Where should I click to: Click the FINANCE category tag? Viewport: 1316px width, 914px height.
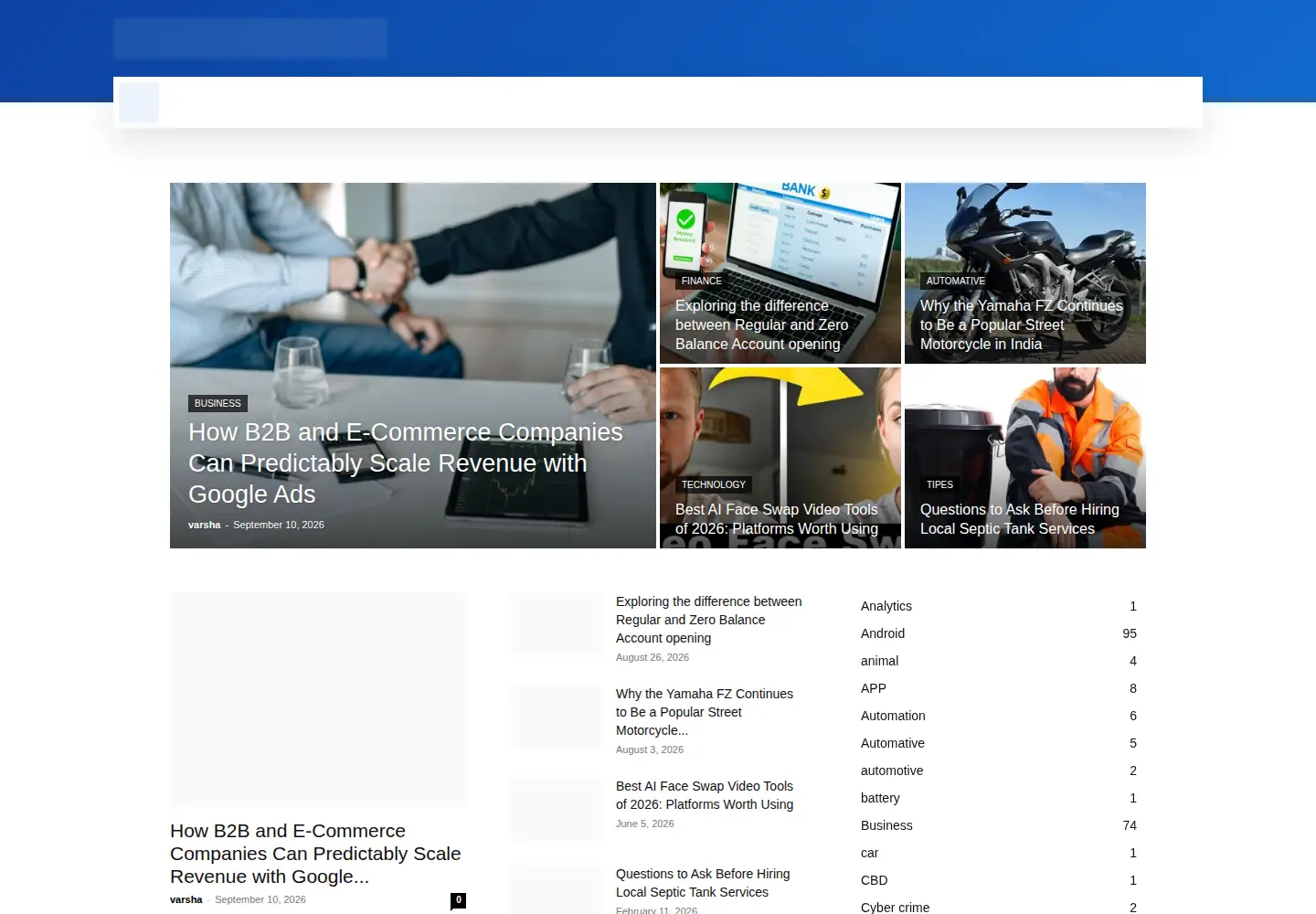click(701, 281)
